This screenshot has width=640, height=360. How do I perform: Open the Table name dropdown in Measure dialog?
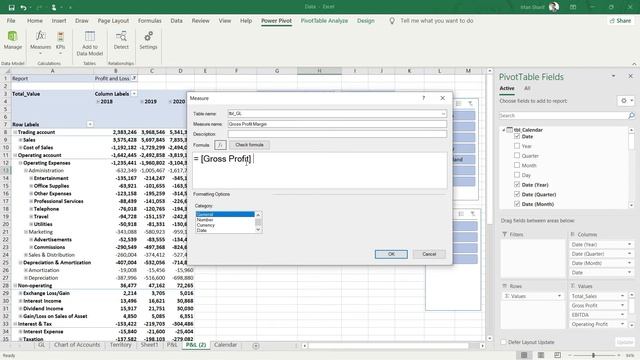tap(443, 113)
